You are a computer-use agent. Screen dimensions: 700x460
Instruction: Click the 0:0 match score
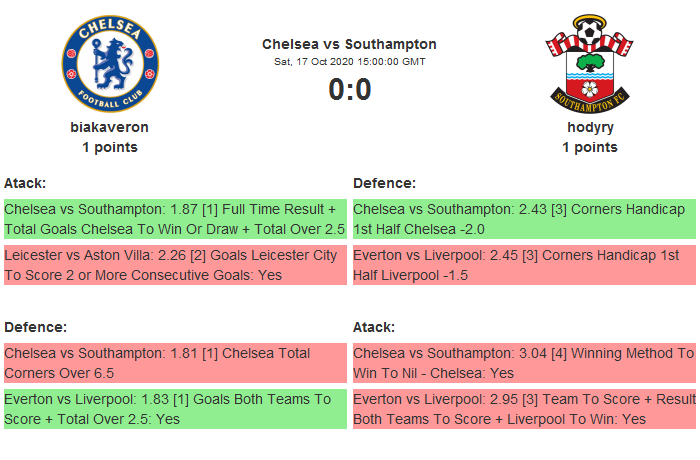(349, 90)
